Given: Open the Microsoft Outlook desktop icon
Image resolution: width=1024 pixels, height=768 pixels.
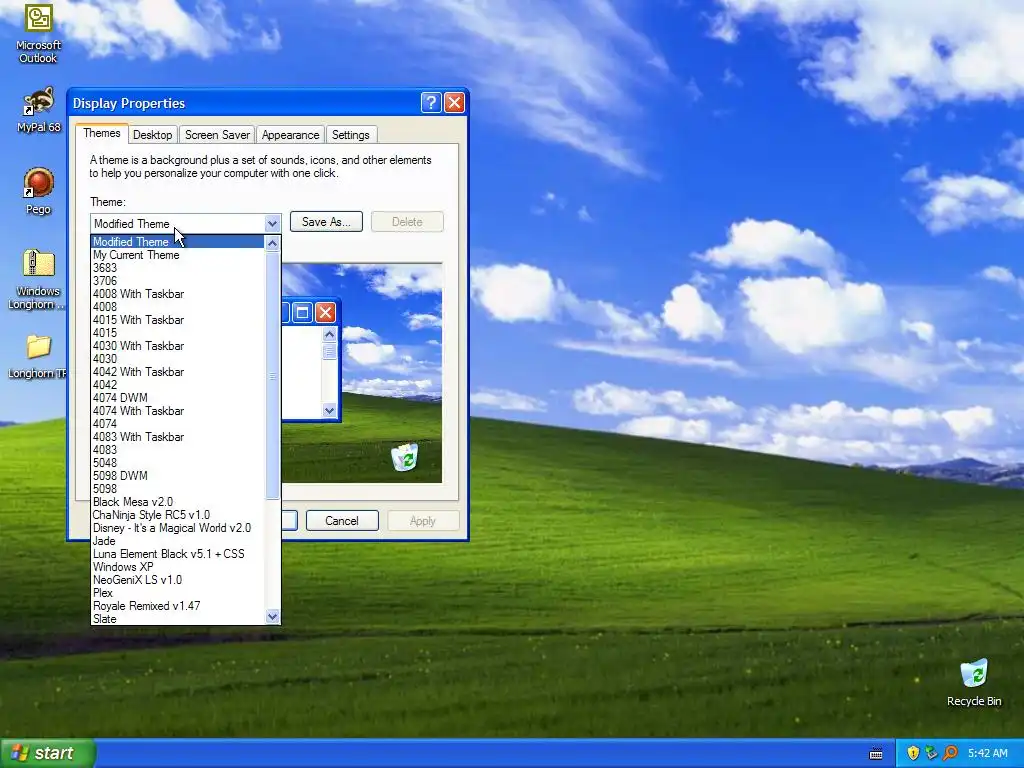Looking at the screenshot, I should tap(38, 33).
